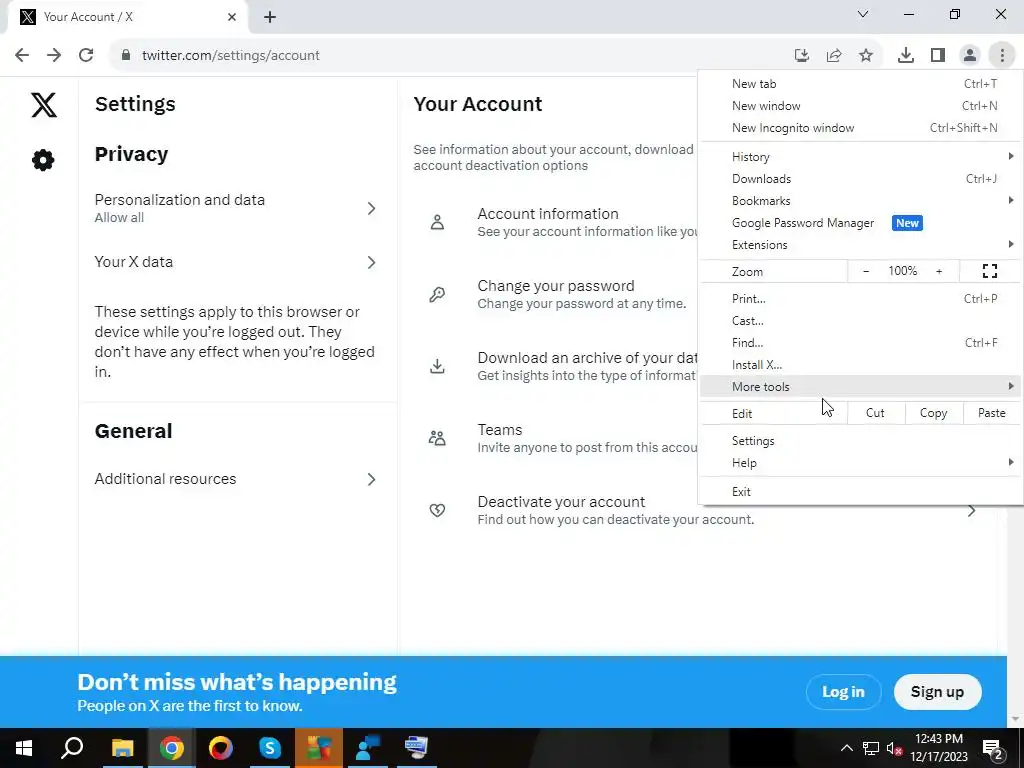Open taskbar search magnifier

pos(72,748)
